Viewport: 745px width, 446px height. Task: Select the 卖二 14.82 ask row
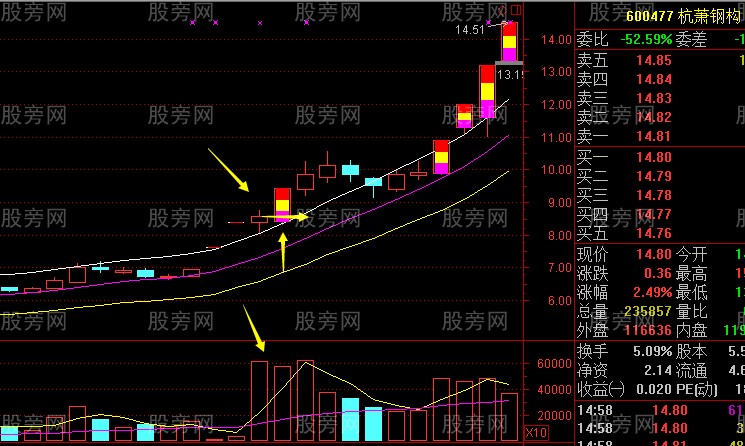point(660,117)
